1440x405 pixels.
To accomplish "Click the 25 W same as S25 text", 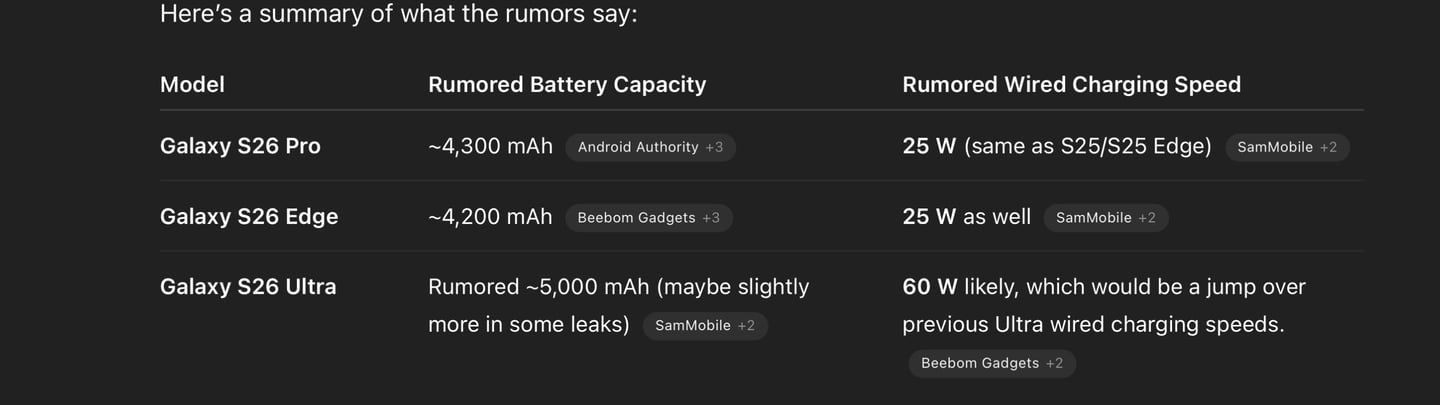I will pyautogui.click(x=1057, y=147).
